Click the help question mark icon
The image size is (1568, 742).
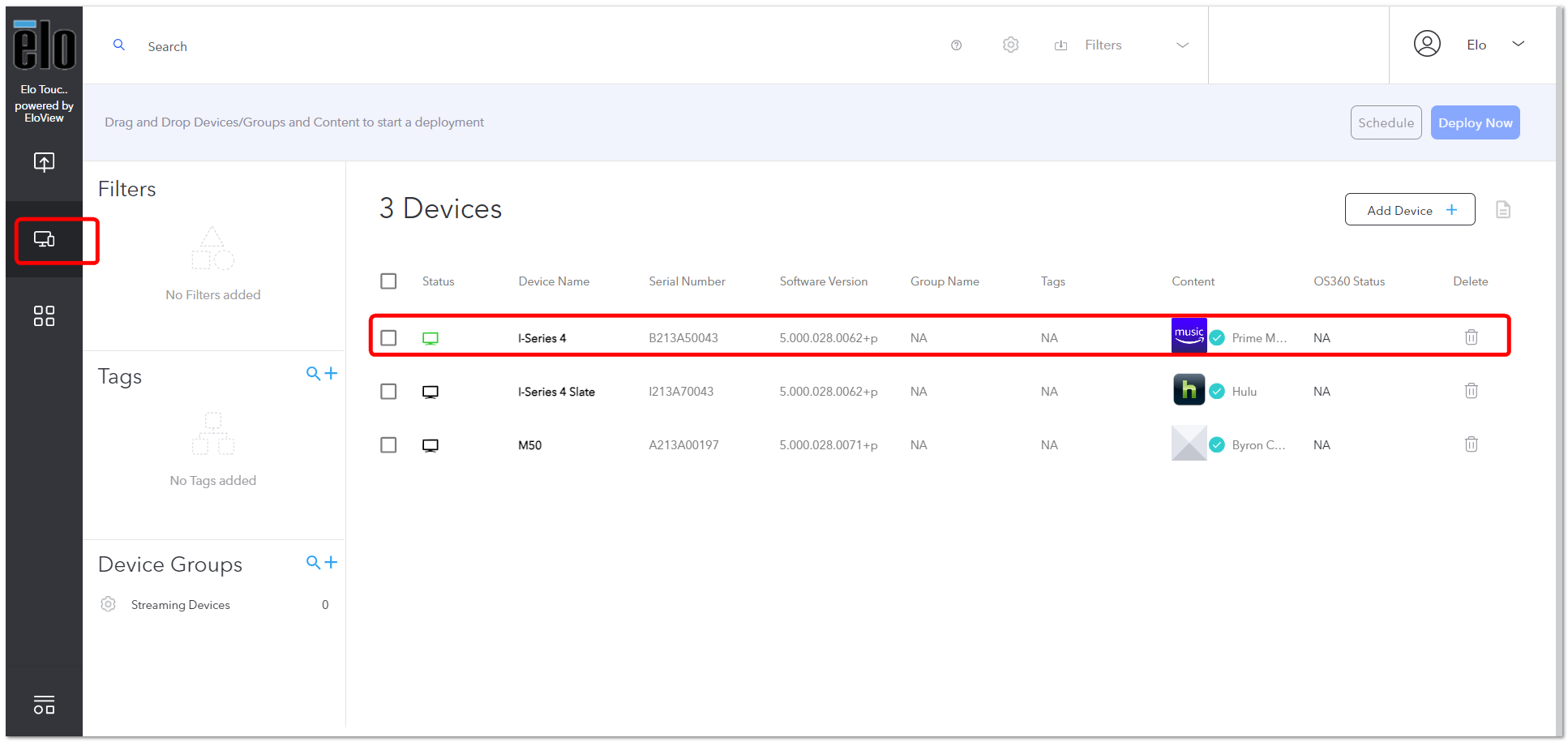click(x=957, y=45)
